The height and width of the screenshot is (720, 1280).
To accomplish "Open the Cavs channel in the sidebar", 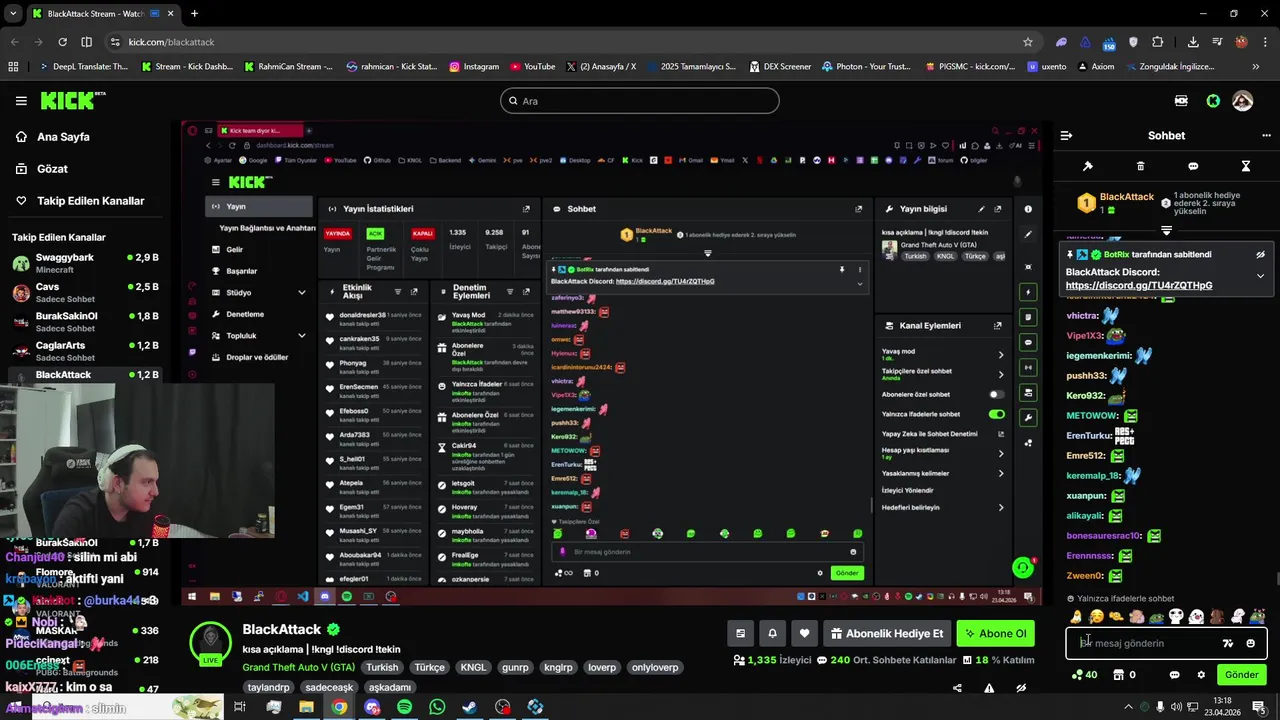I will pos(85,293).
